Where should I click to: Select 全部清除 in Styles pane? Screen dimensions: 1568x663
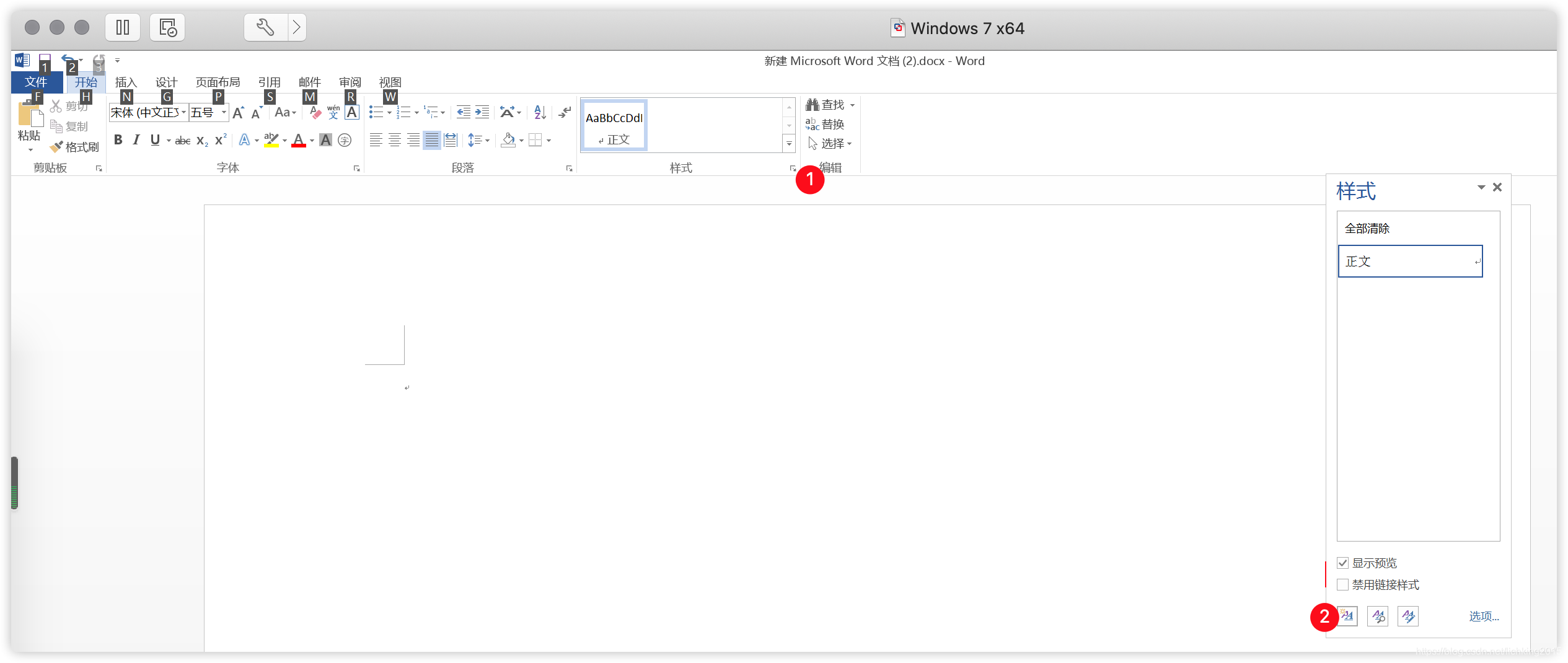(1367, 229)
